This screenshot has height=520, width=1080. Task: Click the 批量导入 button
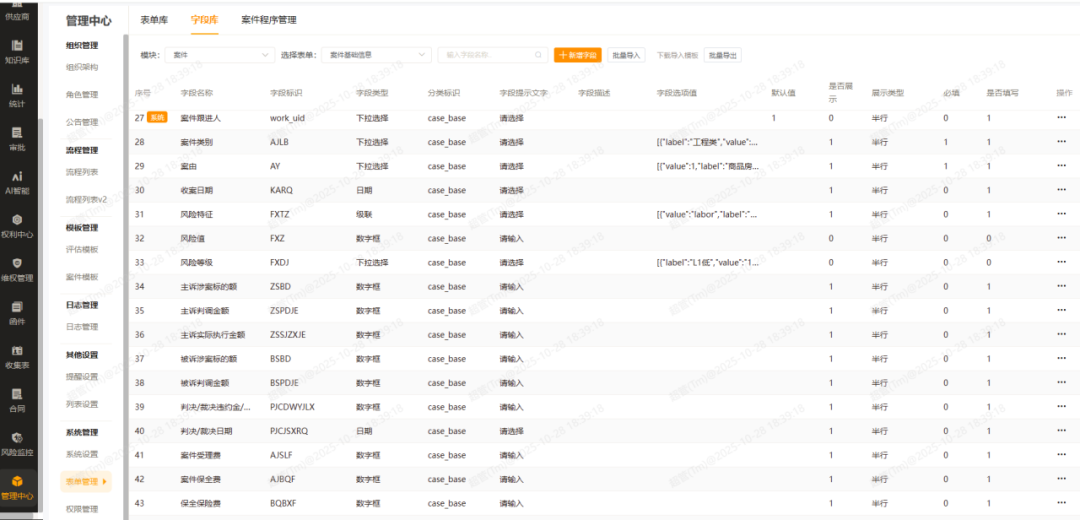[626, 55]
